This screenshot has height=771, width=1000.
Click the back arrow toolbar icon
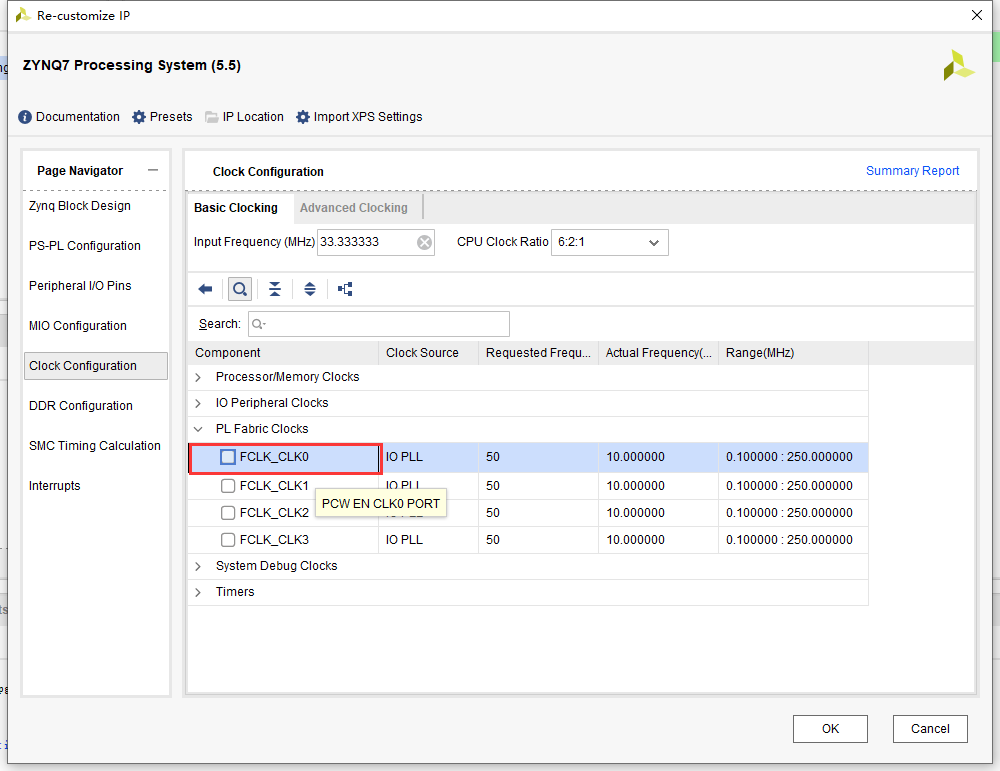(205, 289)
